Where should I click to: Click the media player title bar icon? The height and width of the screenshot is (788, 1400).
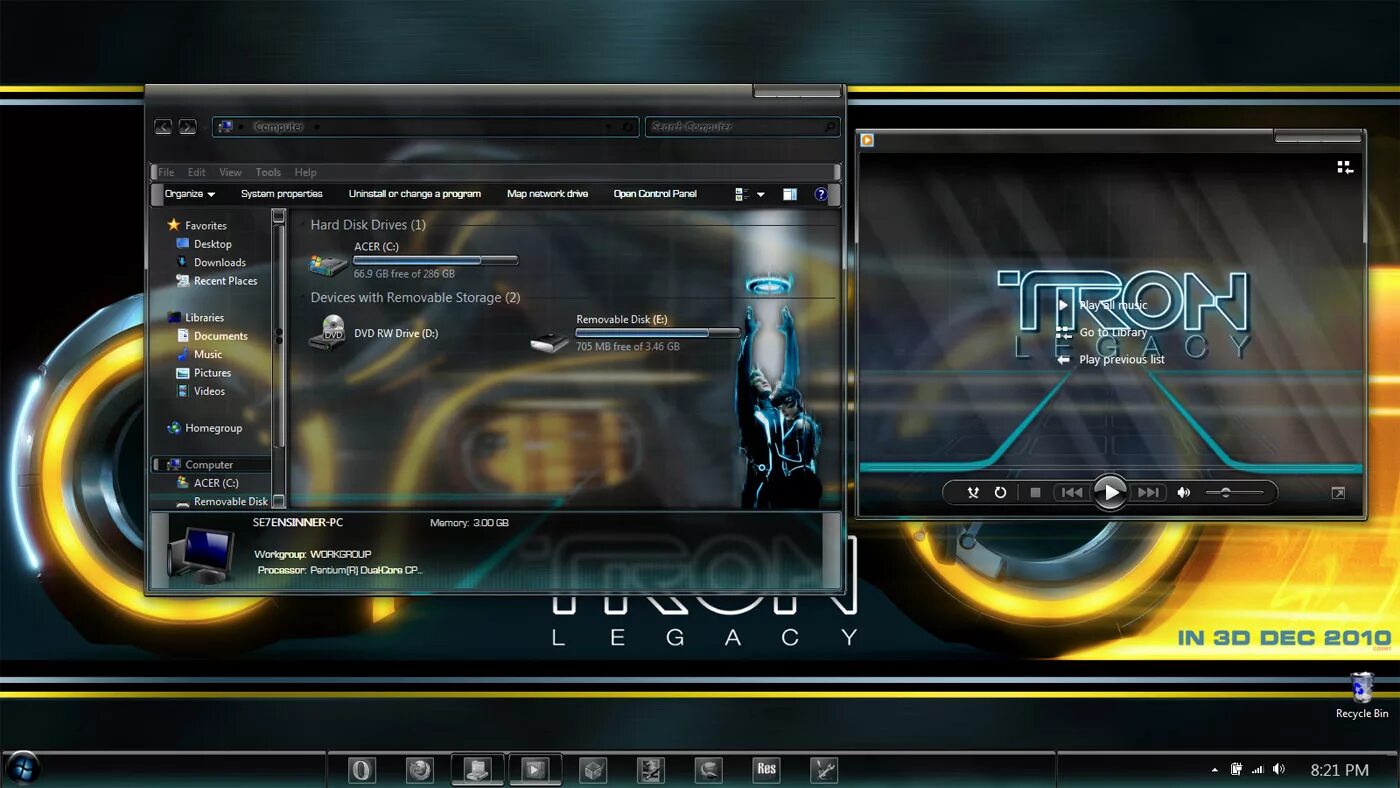(867, 140)
